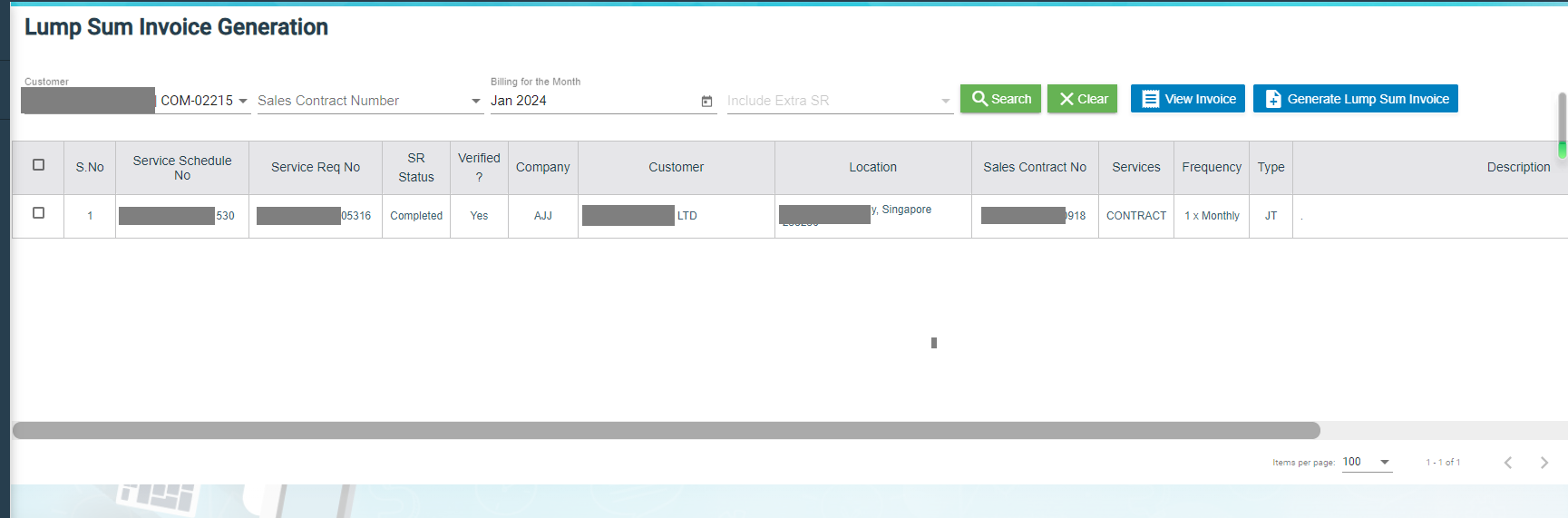This screenshot has width=1568, height=518.
Task: Click the vertical scrollbar at right edge
Action: (1562, 122)
